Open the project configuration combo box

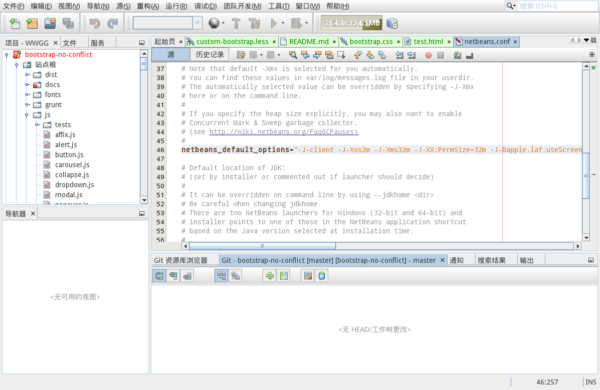tap(168, 23)
